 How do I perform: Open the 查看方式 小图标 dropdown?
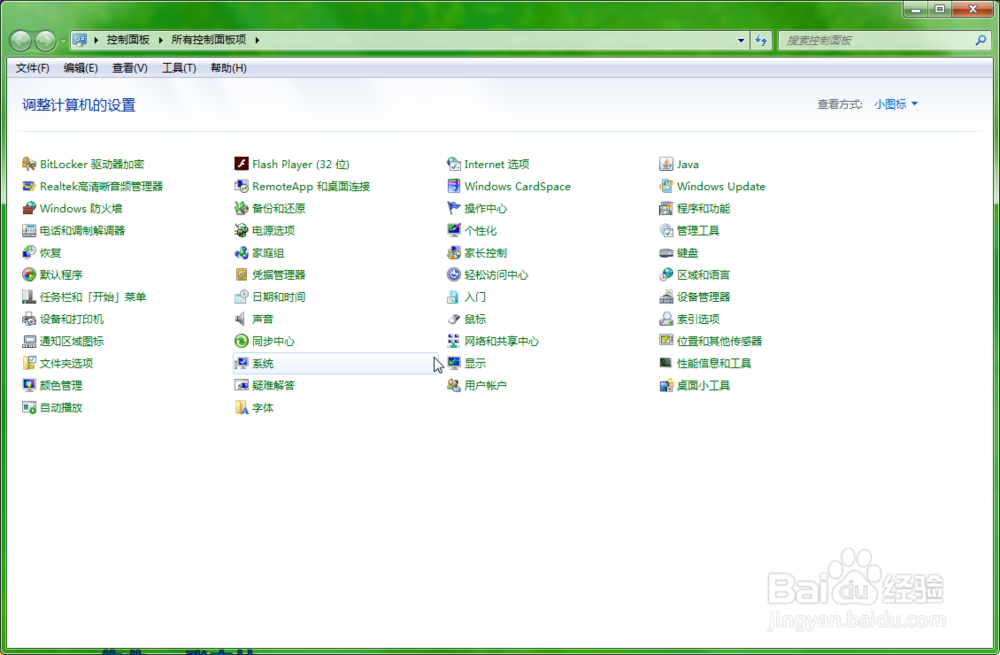click(x=895, y=104)
